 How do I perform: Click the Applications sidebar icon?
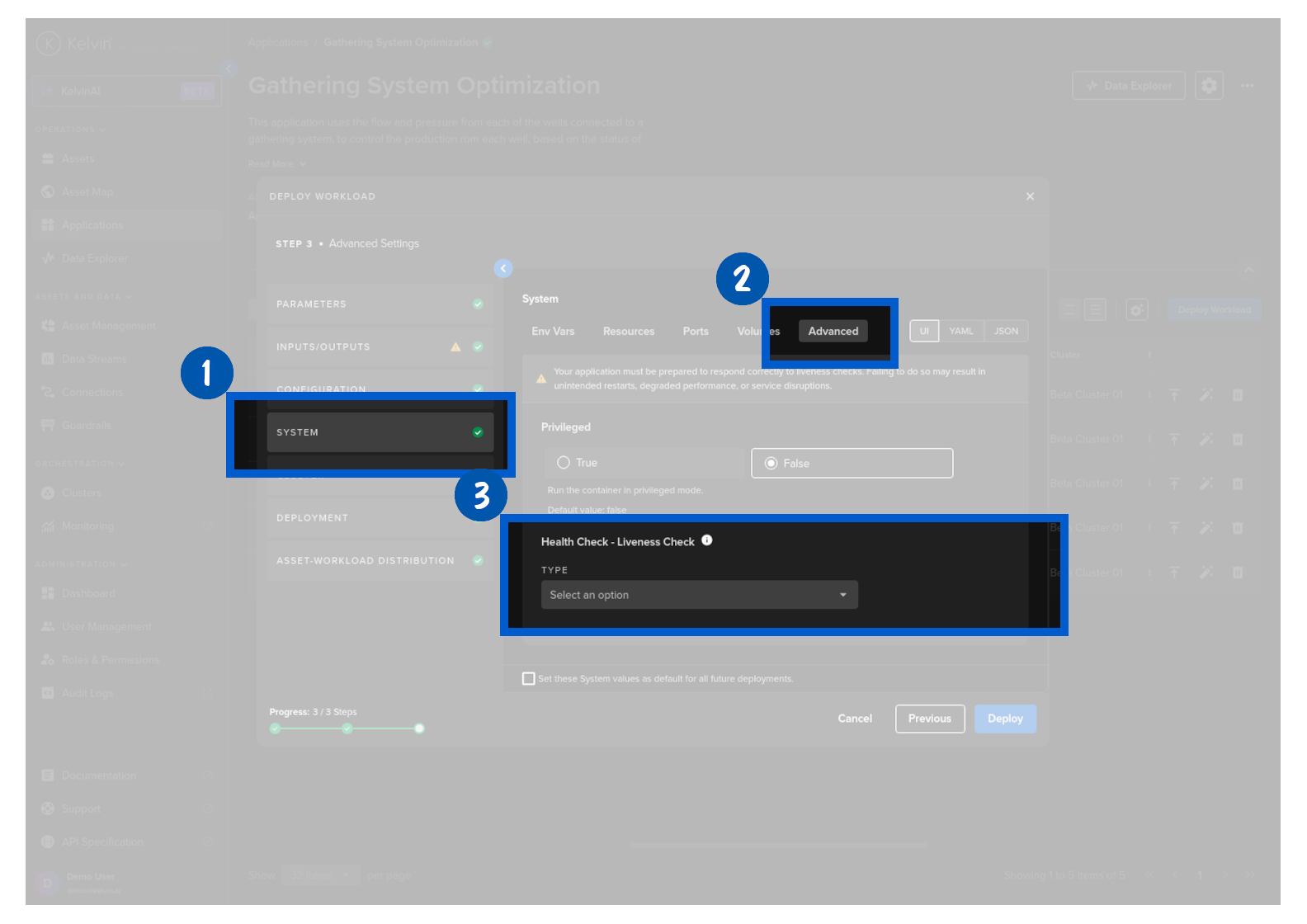click(x=48, y=225)
